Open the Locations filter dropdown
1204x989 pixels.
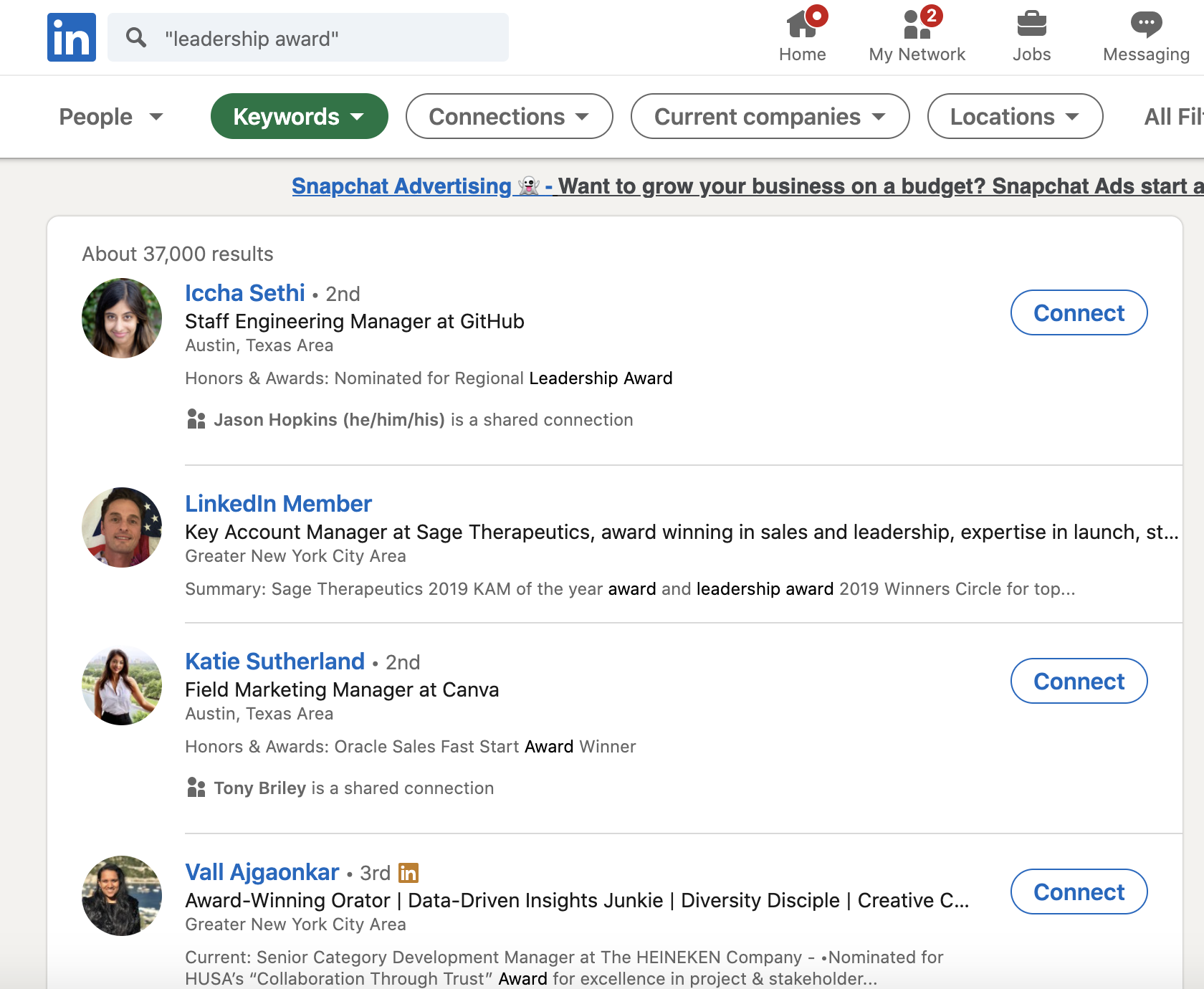pyautogui.click(x=1016, y=116)
